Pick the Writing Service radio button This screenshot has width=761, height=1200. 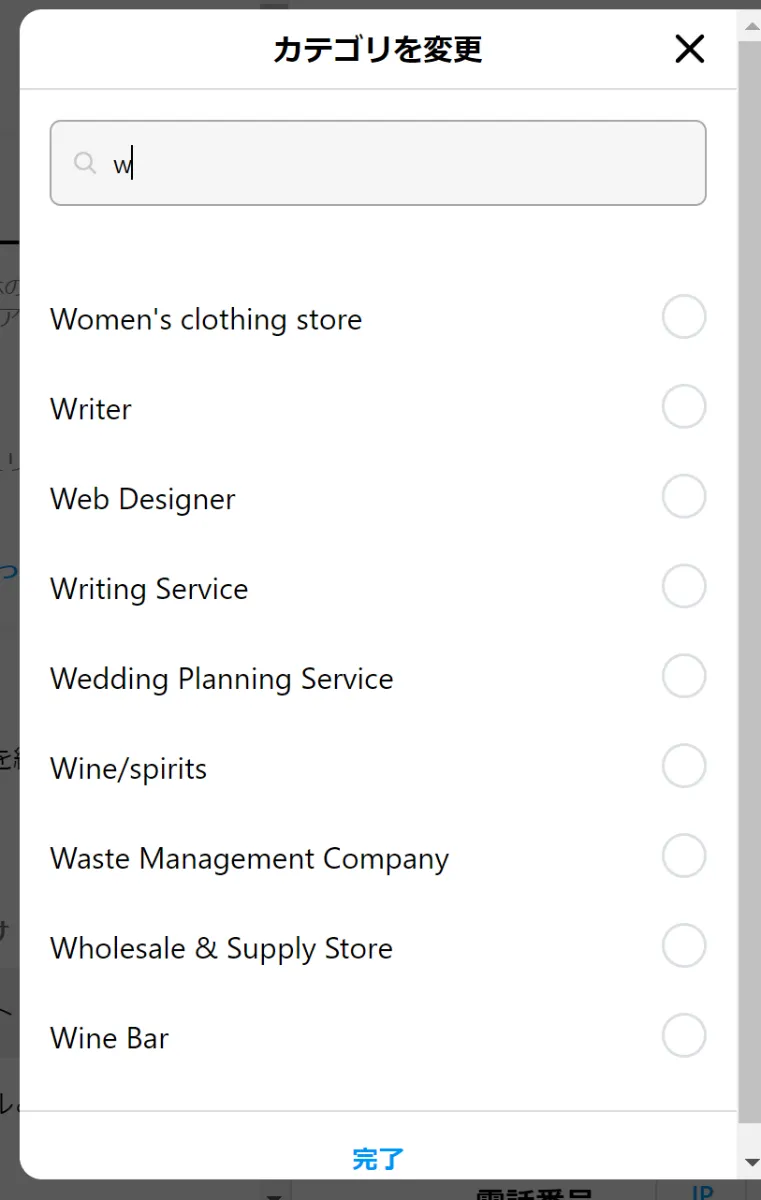(684, 587)
